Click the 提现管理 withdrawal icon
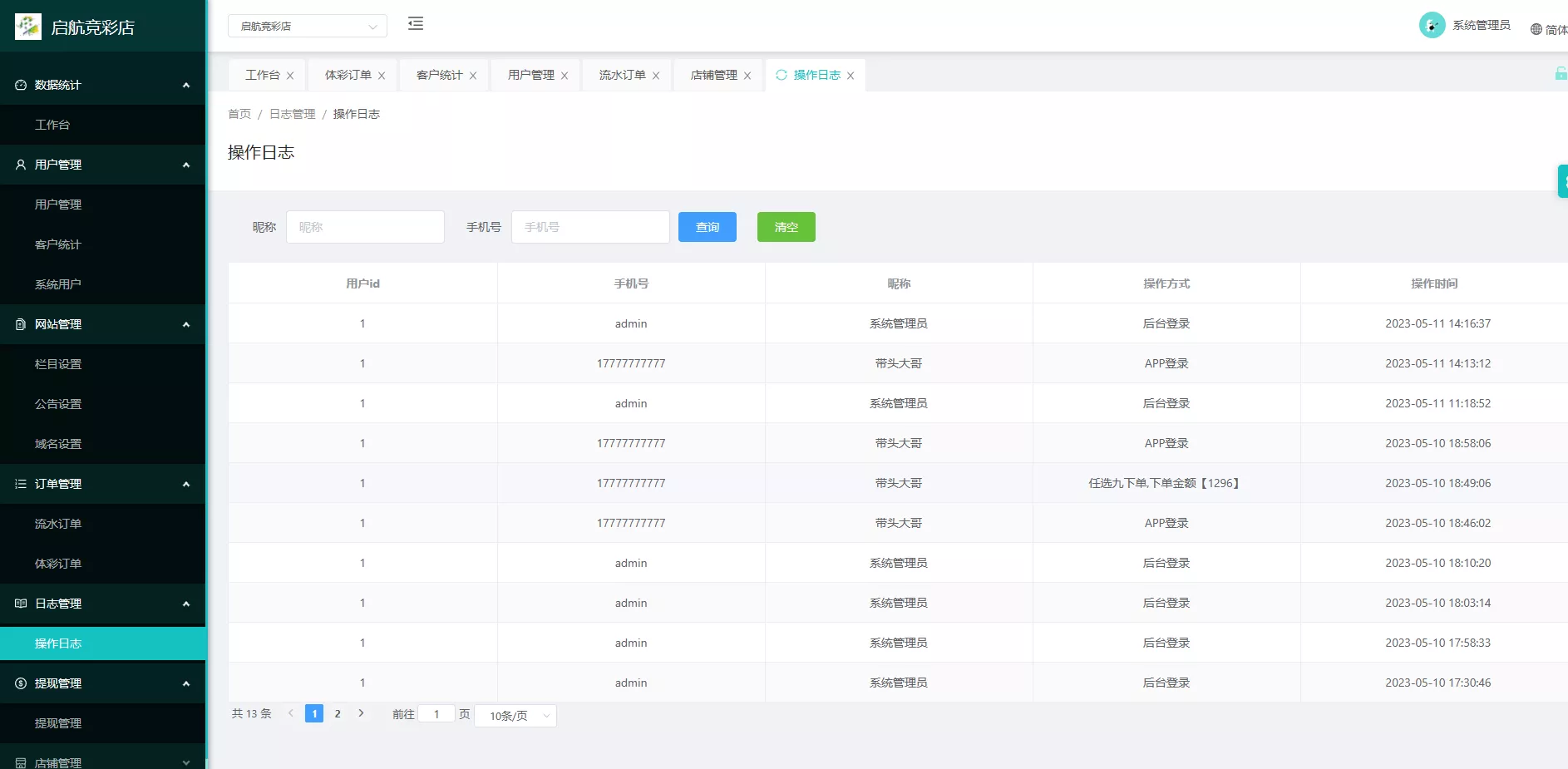Image resolution: width=1568 pixels, height=769 pixels. (19, 683)
